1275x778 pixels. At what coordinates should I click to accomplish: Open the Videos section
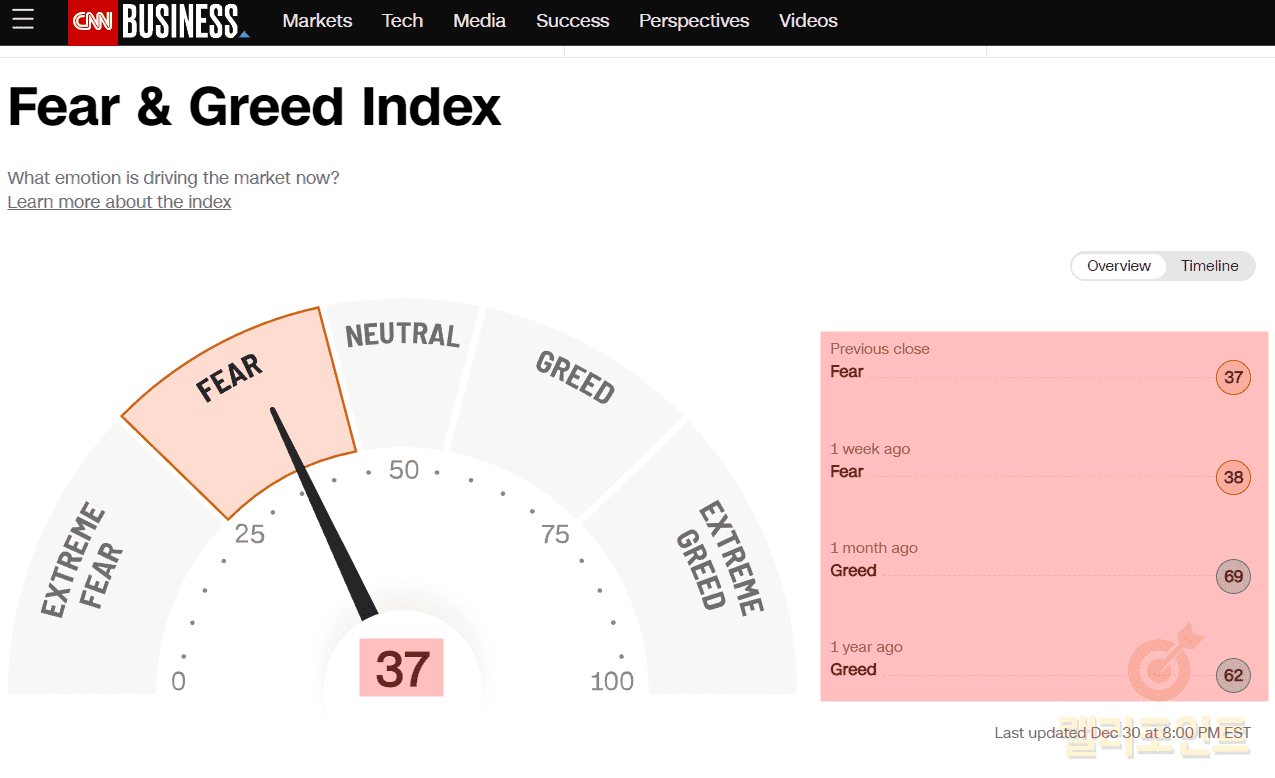[x=808, y=21]
